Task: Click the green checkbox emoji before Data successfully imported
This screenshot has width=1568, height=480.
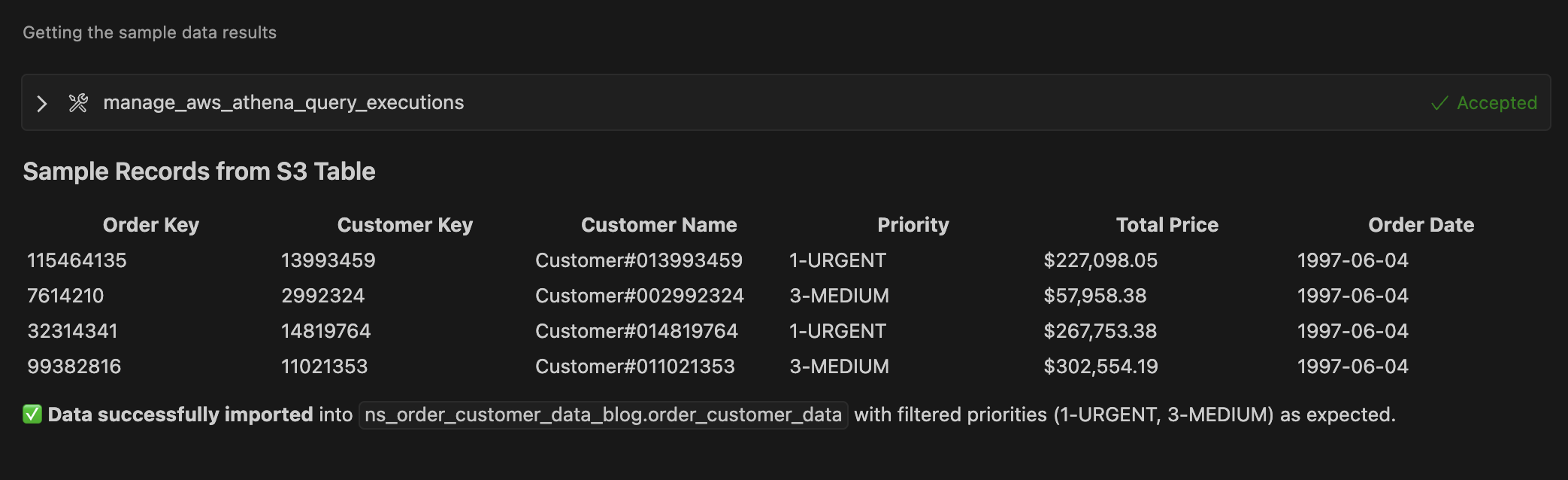Action: (x=32, y=415)
